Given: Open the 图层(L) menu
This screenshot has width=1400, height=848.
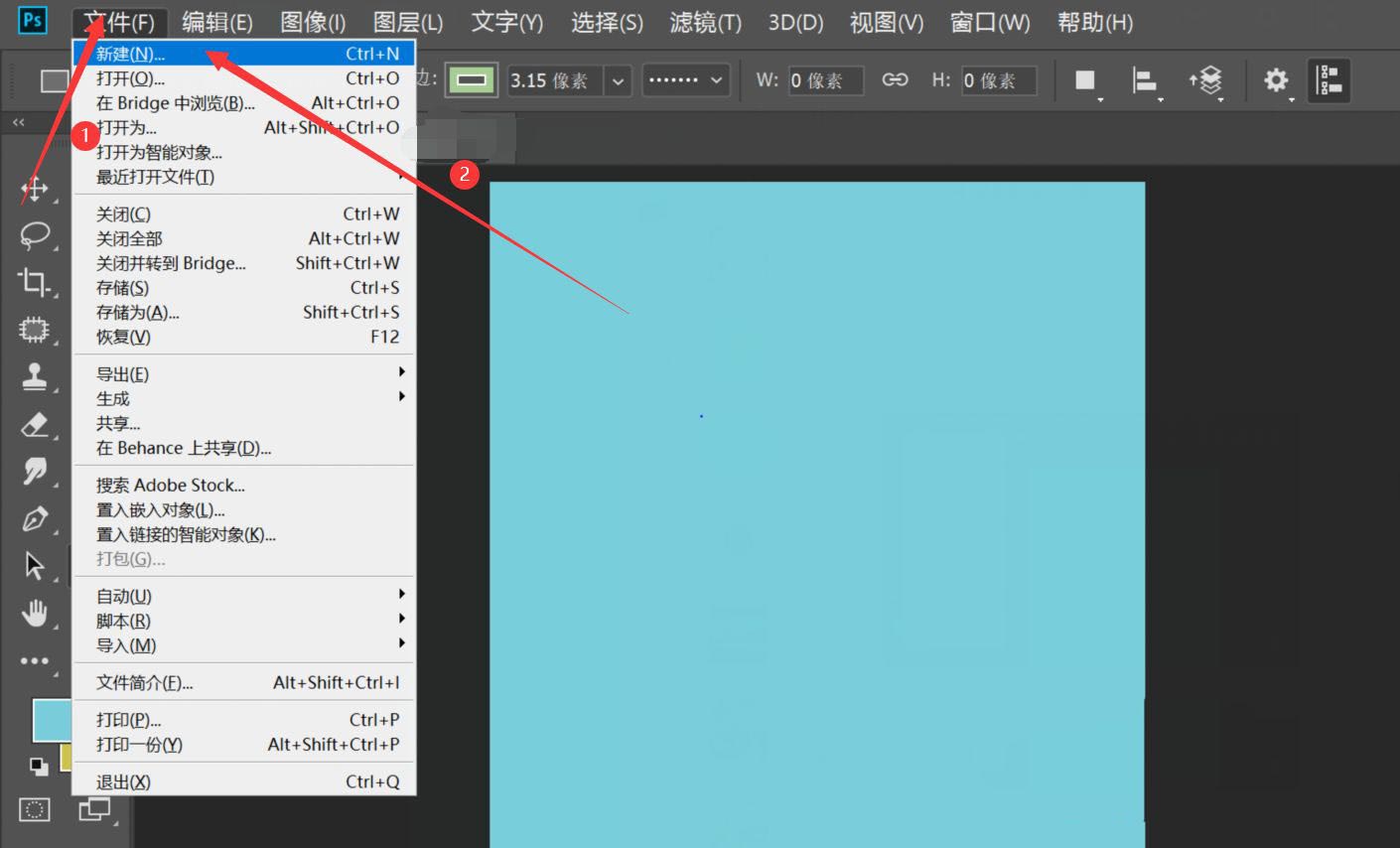Looking at the screenshot, I should point(408,22).
